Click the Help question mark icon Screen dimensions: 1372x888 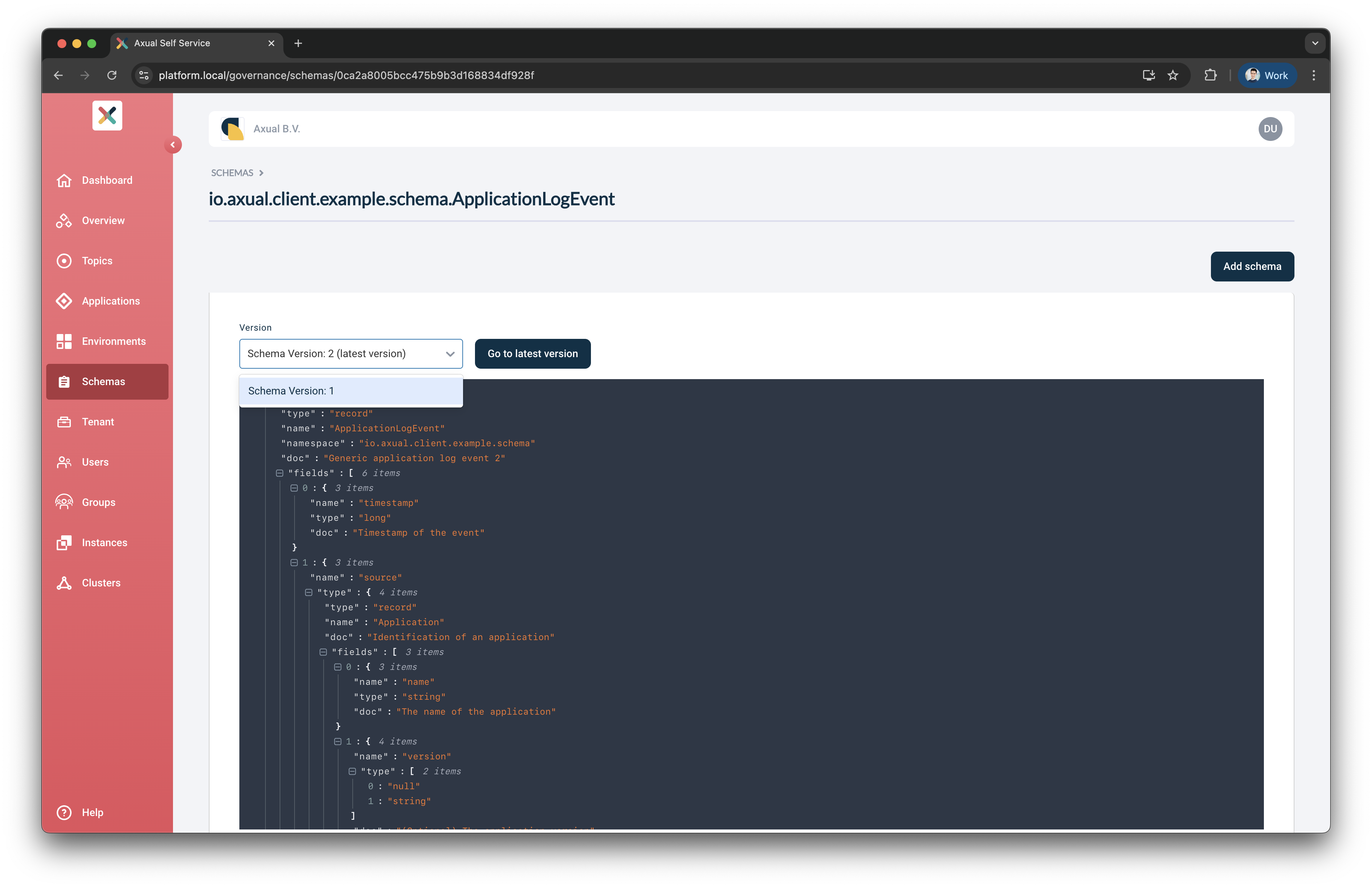point(64,813)
